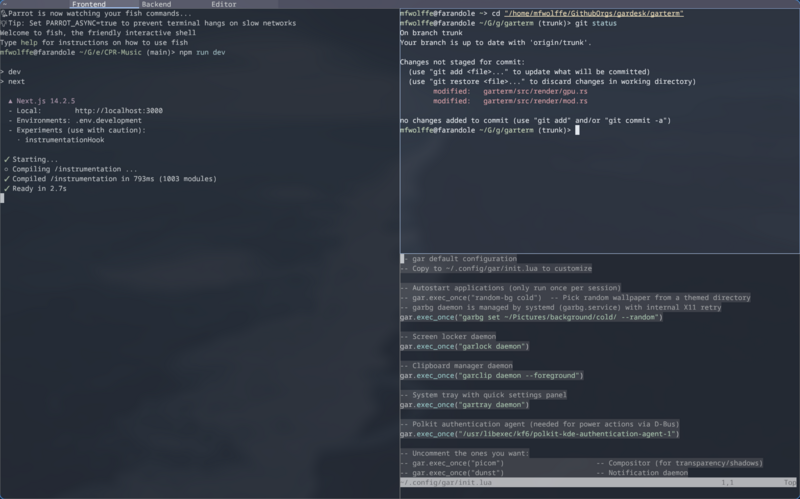Click the 'Autostart applications' comment line

point(511,288)
